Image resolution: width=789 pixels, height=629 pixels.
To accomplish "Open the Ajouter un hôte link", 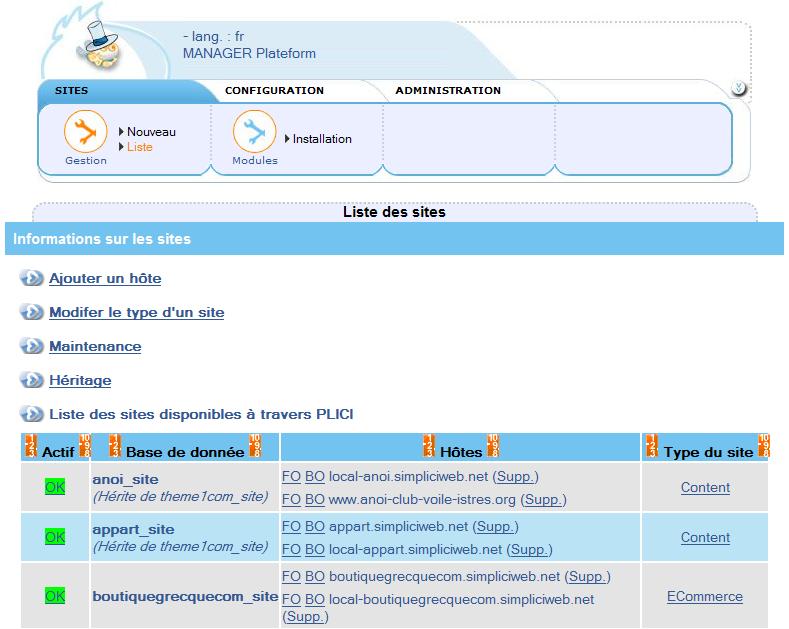I will click(x=105, y=278).
